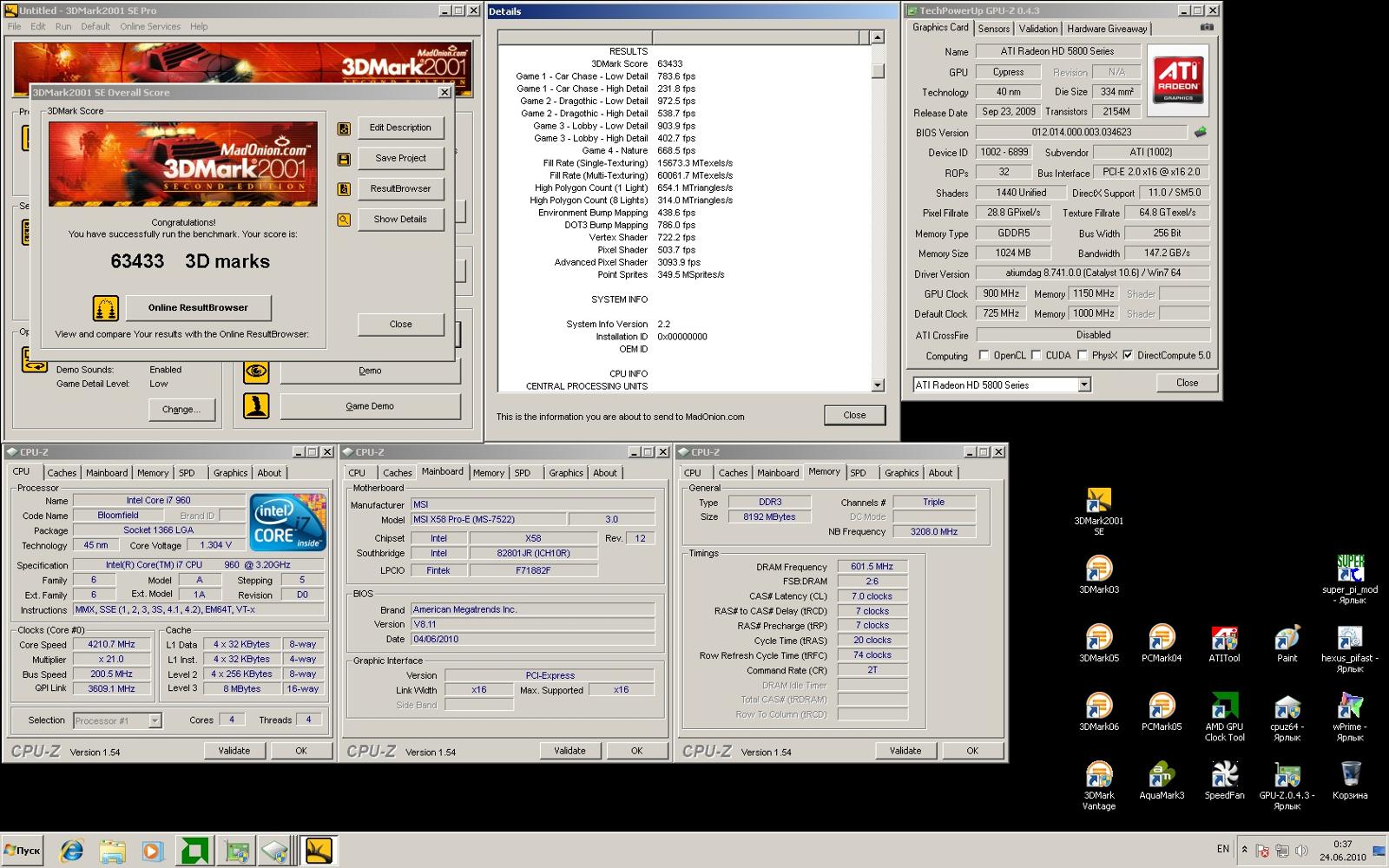Viewport: 1389px width, 868px height.
Task: Click Details list scroll-down arrow
Action: pyautogui.click(x=878, y=385)
